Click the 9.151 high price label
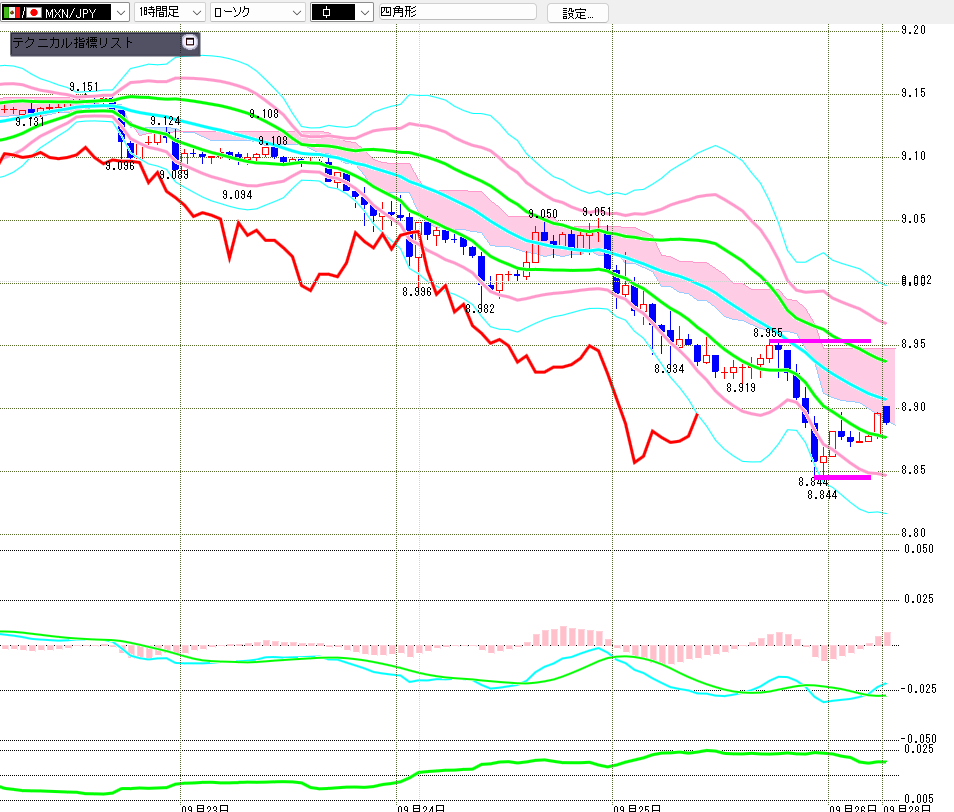This screenshot has width=954, height=812. click(x=83, y=87)
